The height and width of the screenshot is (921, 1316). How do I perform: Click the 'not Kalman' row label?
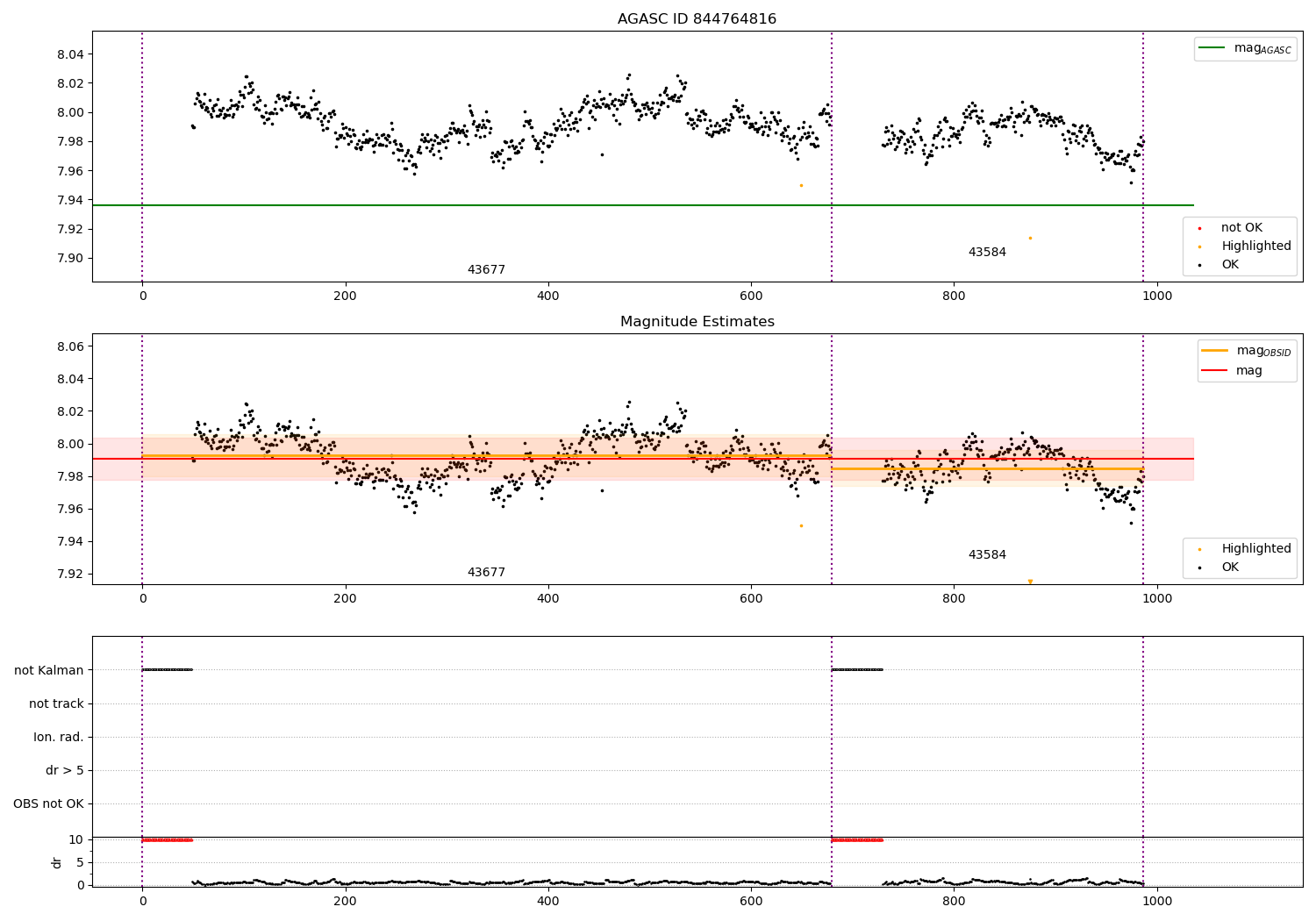tap(49, 671)
